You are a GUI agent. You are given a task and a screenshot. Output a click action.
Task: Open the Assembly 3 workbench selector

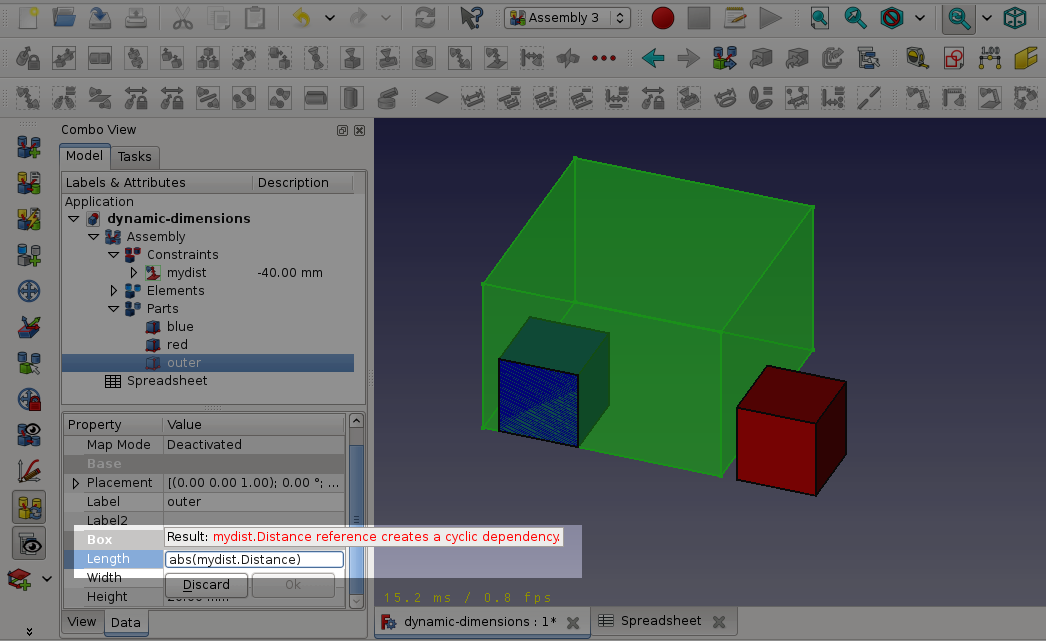click(566, 17)
